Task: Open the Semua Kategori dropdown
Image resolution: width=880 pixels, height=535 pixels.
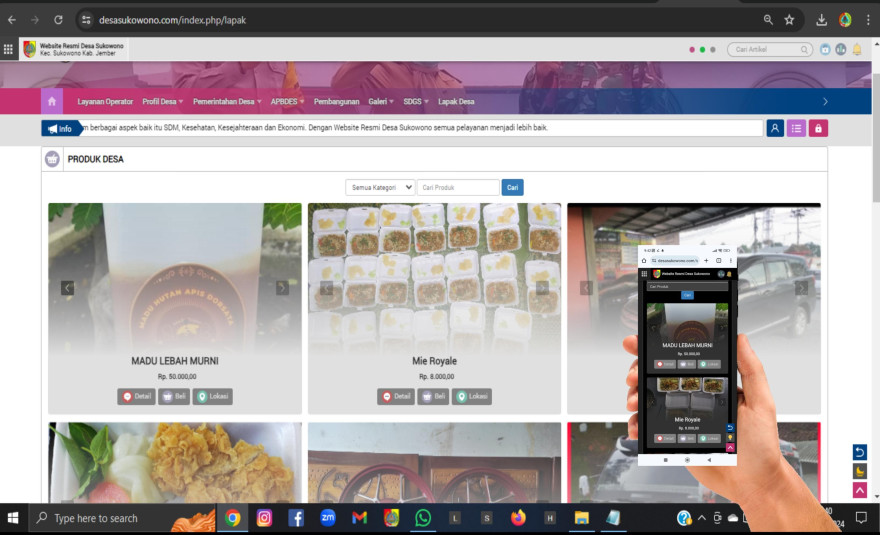Action: 380,187
